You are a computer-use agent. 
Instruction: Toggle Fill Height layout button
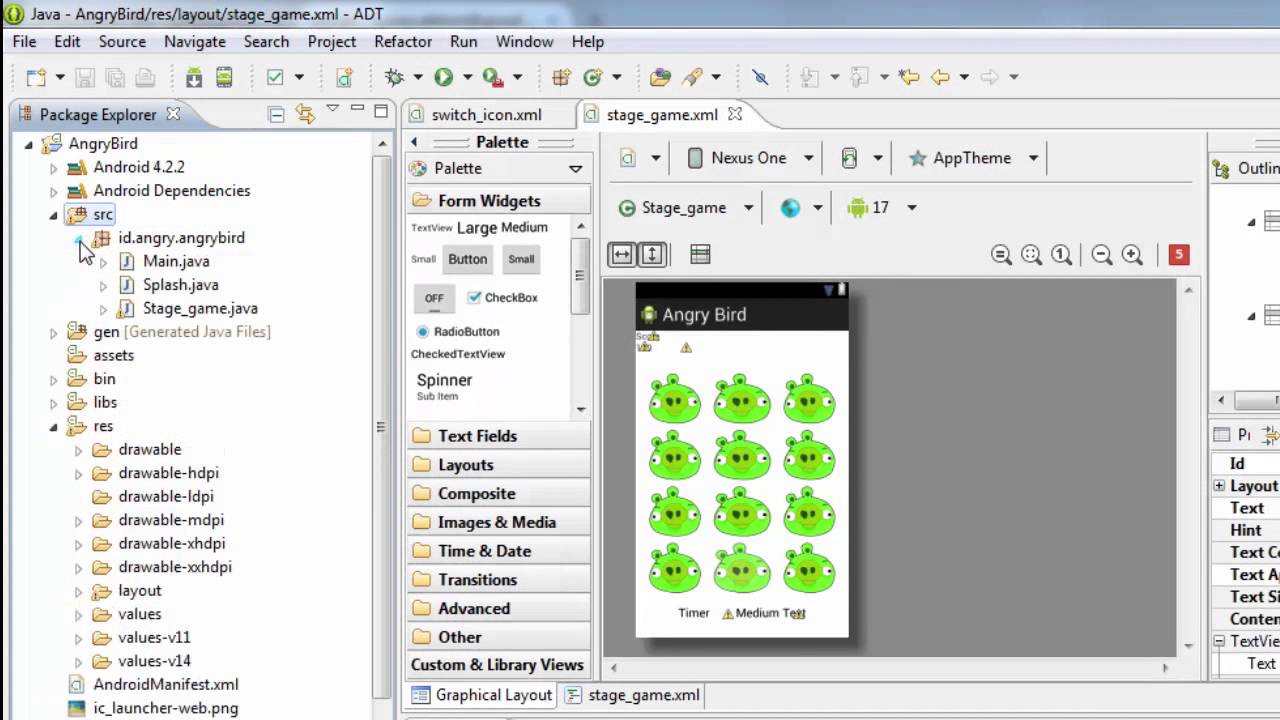pos(652,255)
